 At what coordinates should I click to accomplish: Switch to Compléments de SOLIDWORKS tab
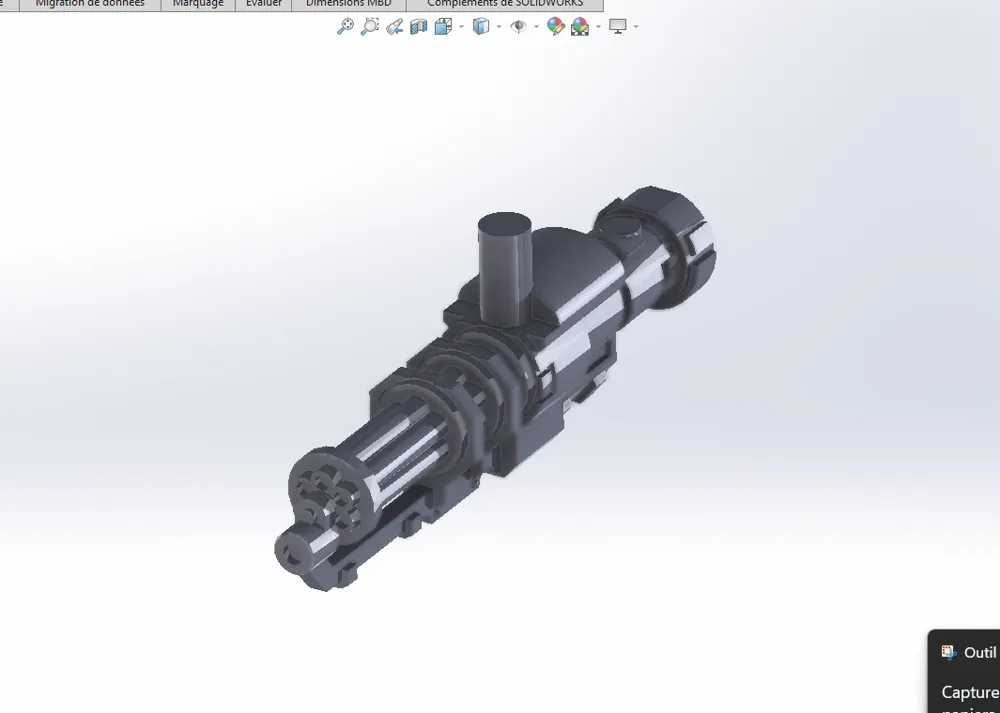click(505, 4)
